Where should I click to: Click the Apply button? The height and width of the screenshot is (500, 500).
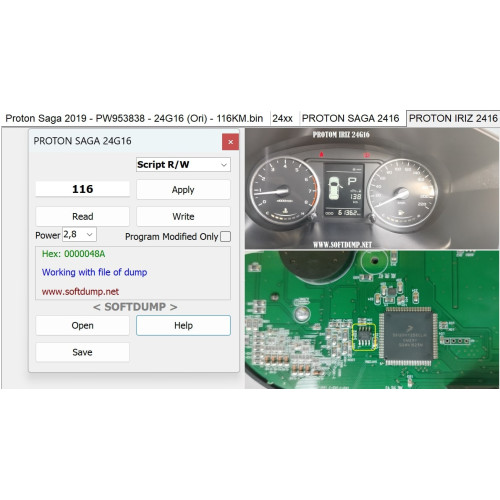pos(183,190)
